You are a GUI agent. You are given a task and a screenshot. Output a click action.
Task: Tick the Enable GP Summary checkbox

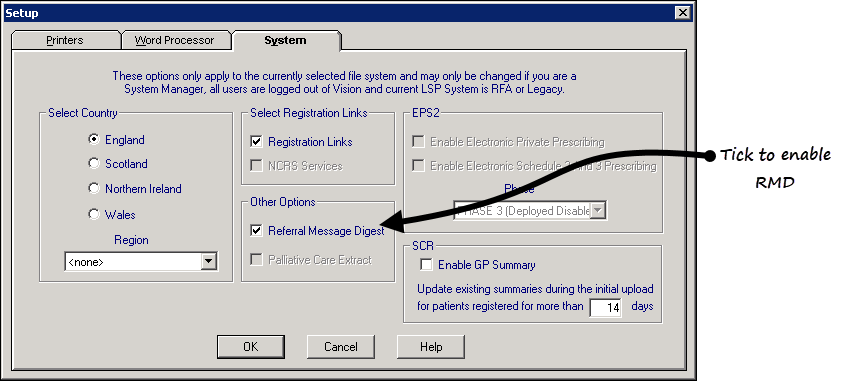click(426, 264)
